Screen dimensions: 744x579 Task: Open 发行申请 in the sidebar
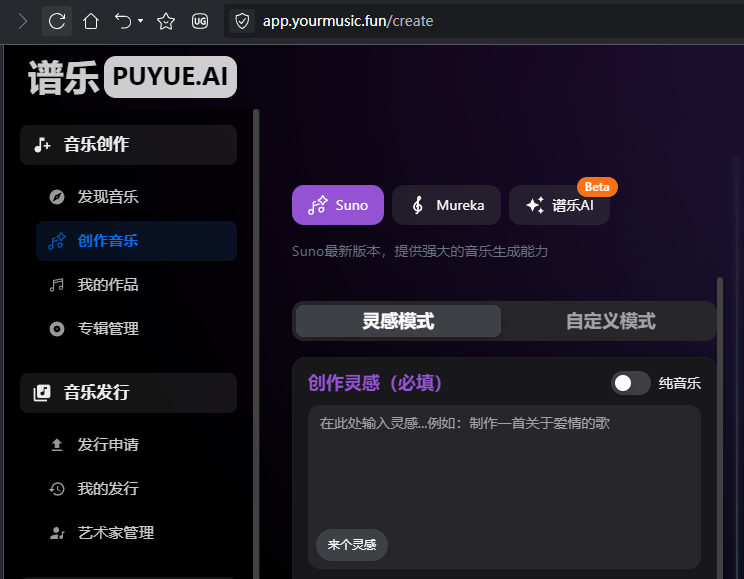click(x=136, y=445)
